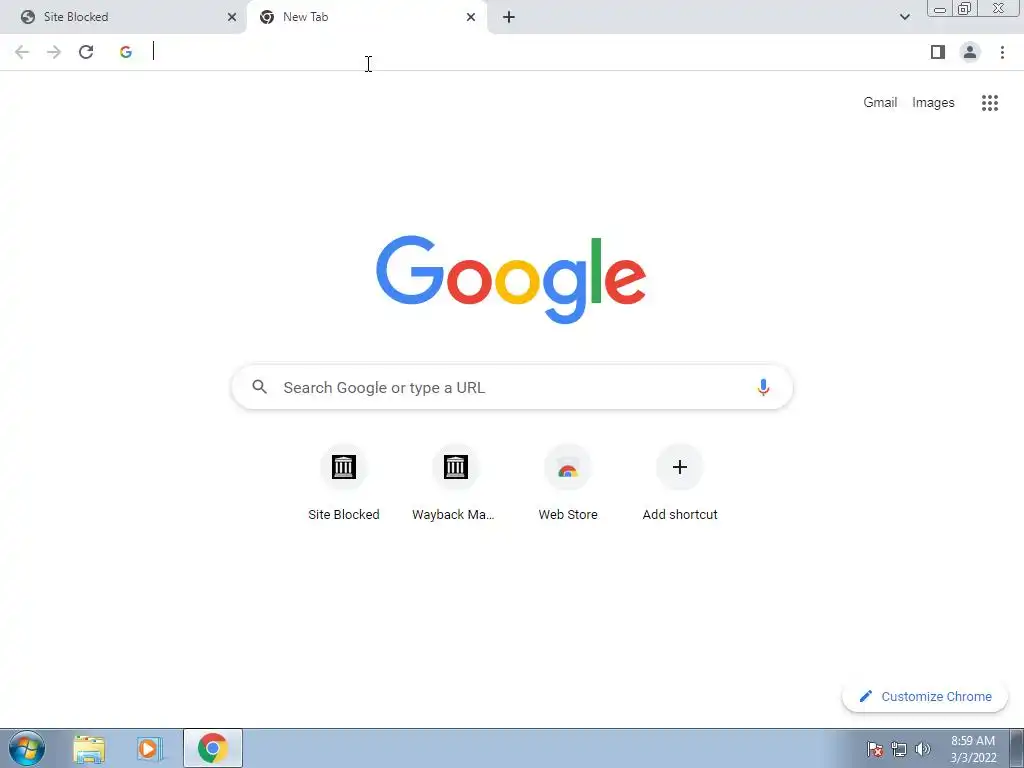Image resolution: width=1024 pixels, height=768 pixels.
Task: Click the Google G icon in the address bar
Action: (x=126, y=52)
